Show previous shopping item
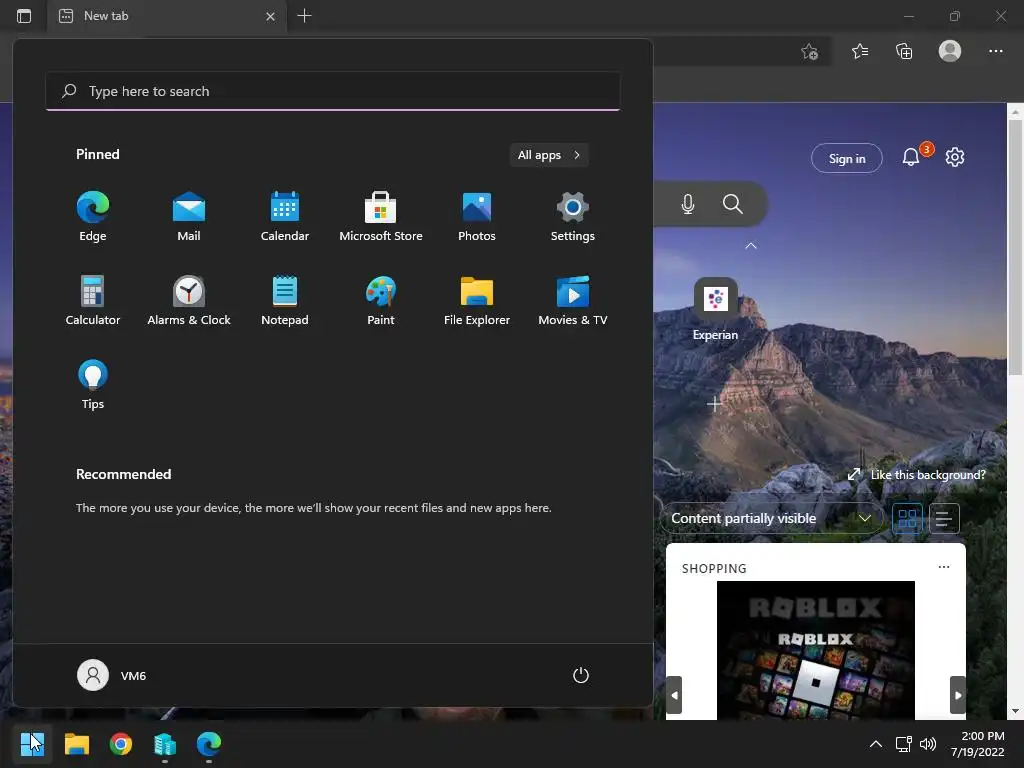 (675, 696)
